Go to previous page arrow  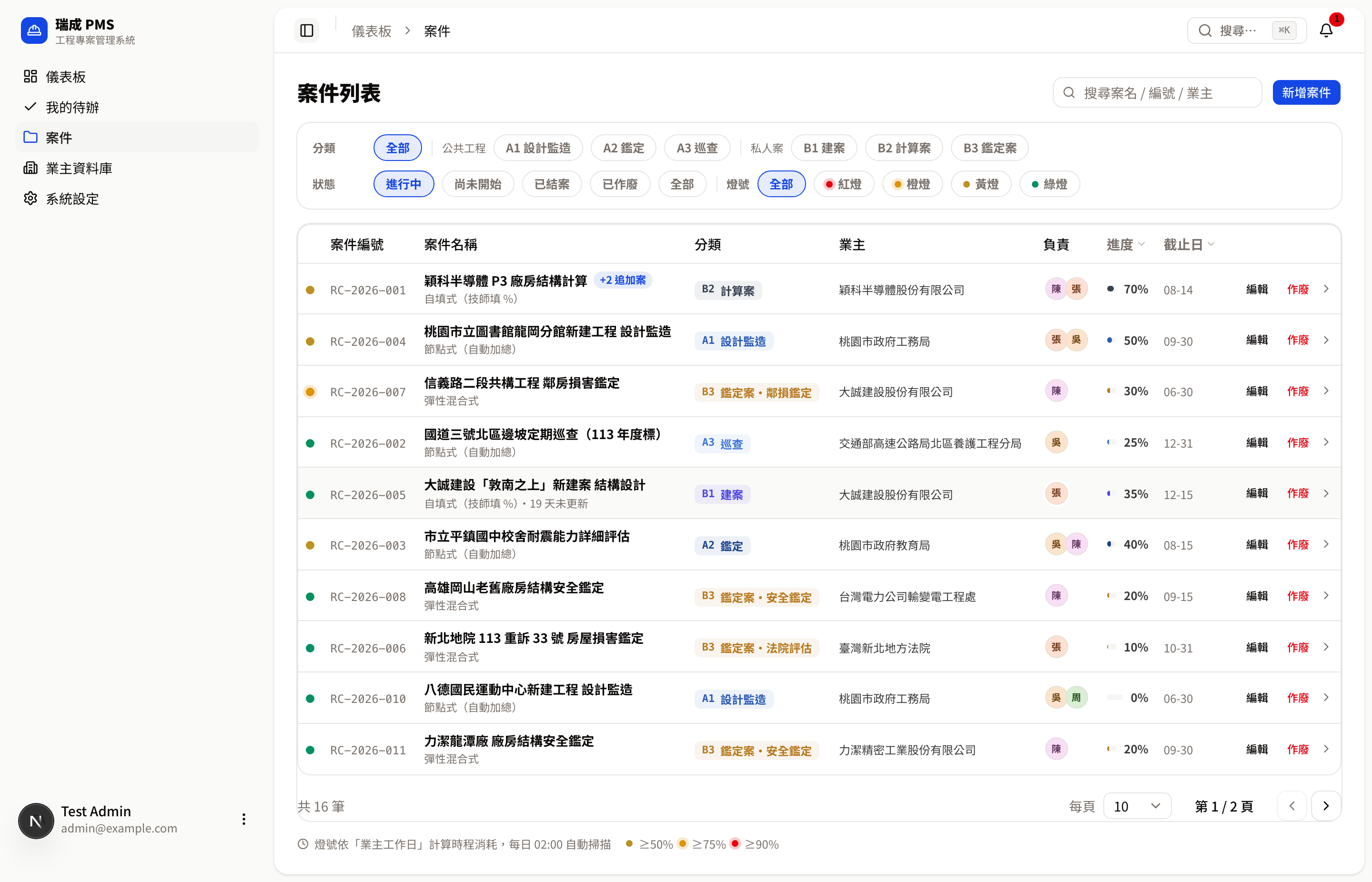(x=1292, y=806)
